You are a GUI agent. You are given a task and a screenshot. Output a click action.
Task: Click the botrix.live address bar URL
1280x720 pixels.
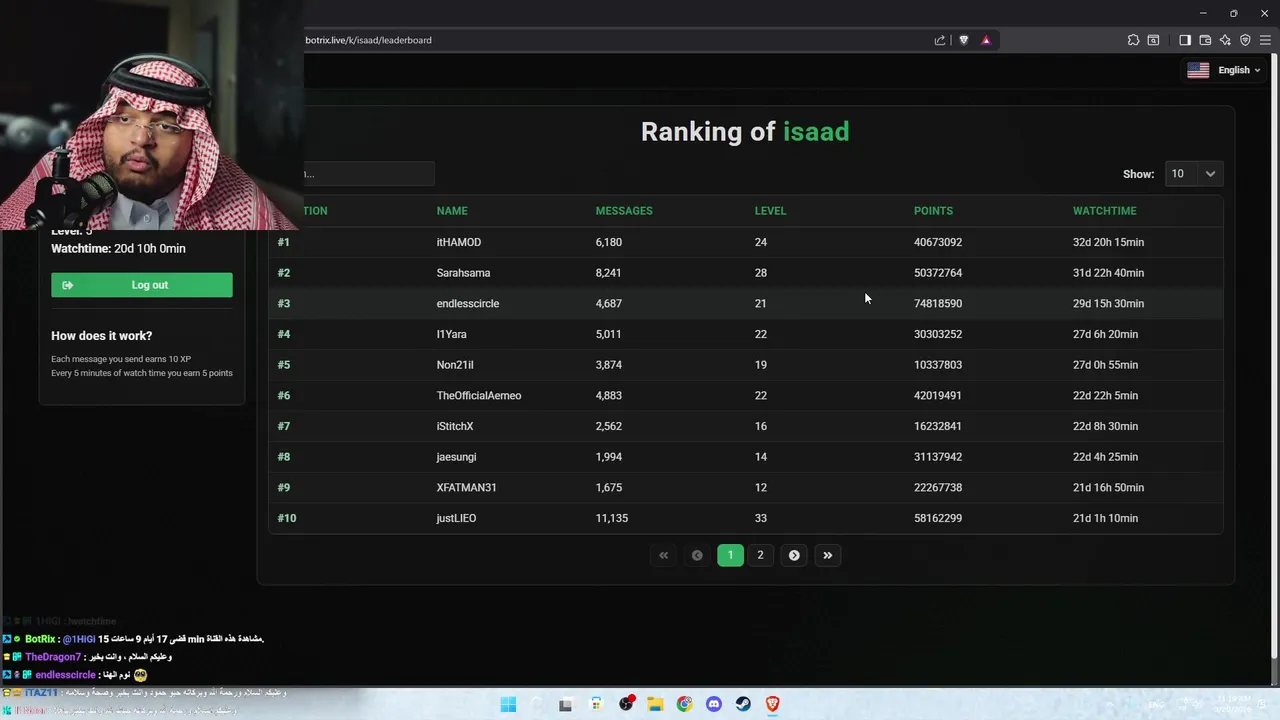click(x=368, y=40)
